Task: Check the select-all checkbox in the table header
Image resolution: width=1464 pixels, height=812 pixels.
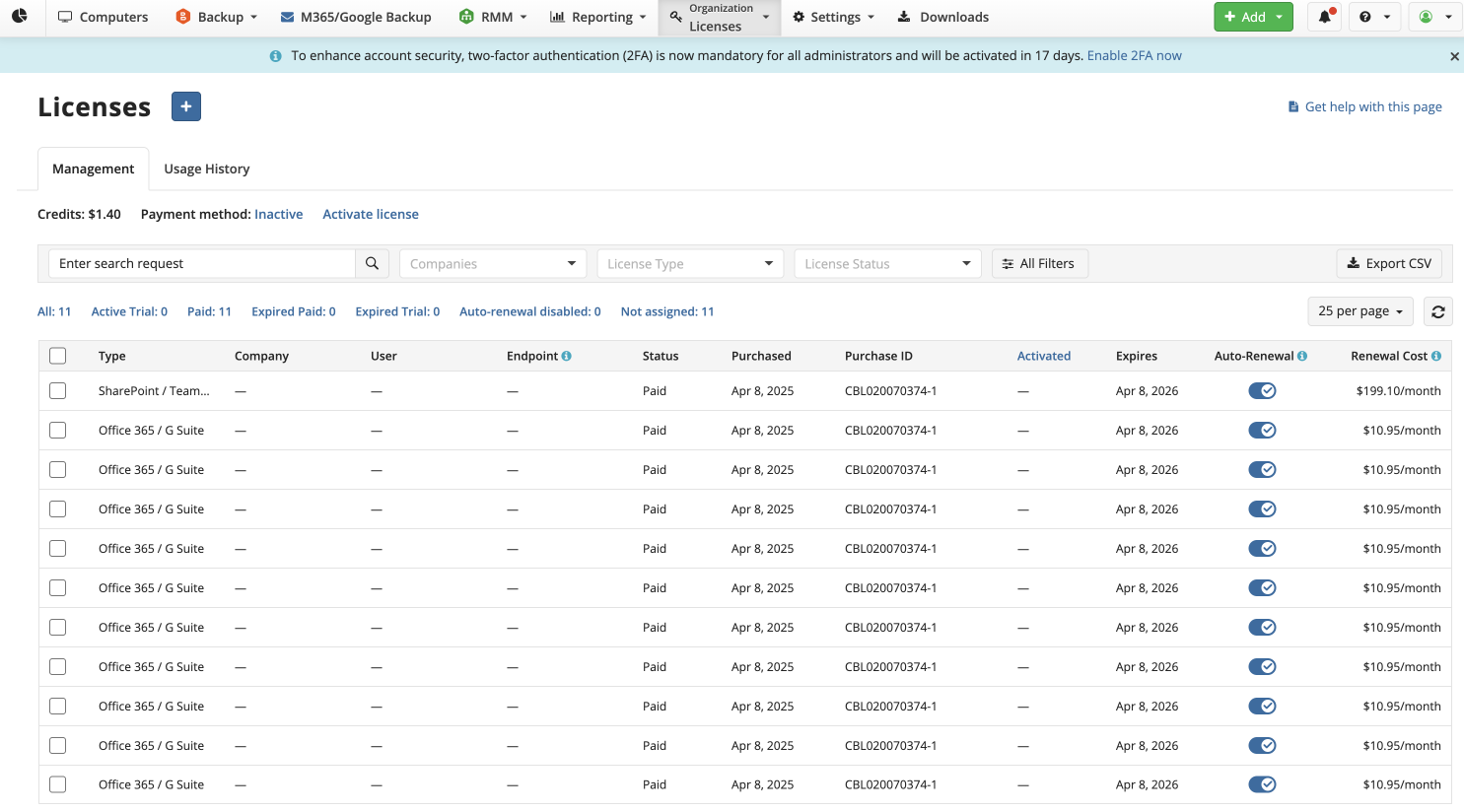Action: (x=57, y=355)
